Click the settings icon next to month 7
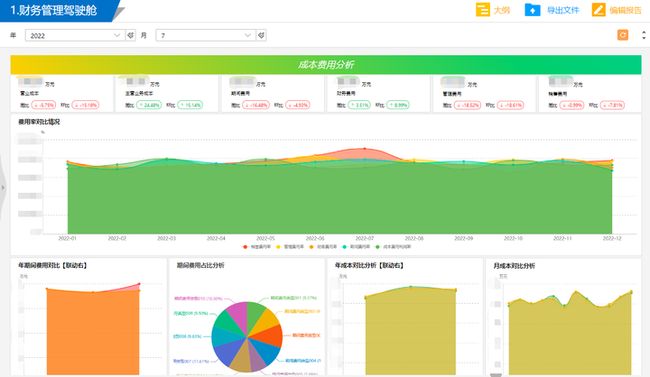This screenshot has width=650, height=377. [x=261, y=35]
